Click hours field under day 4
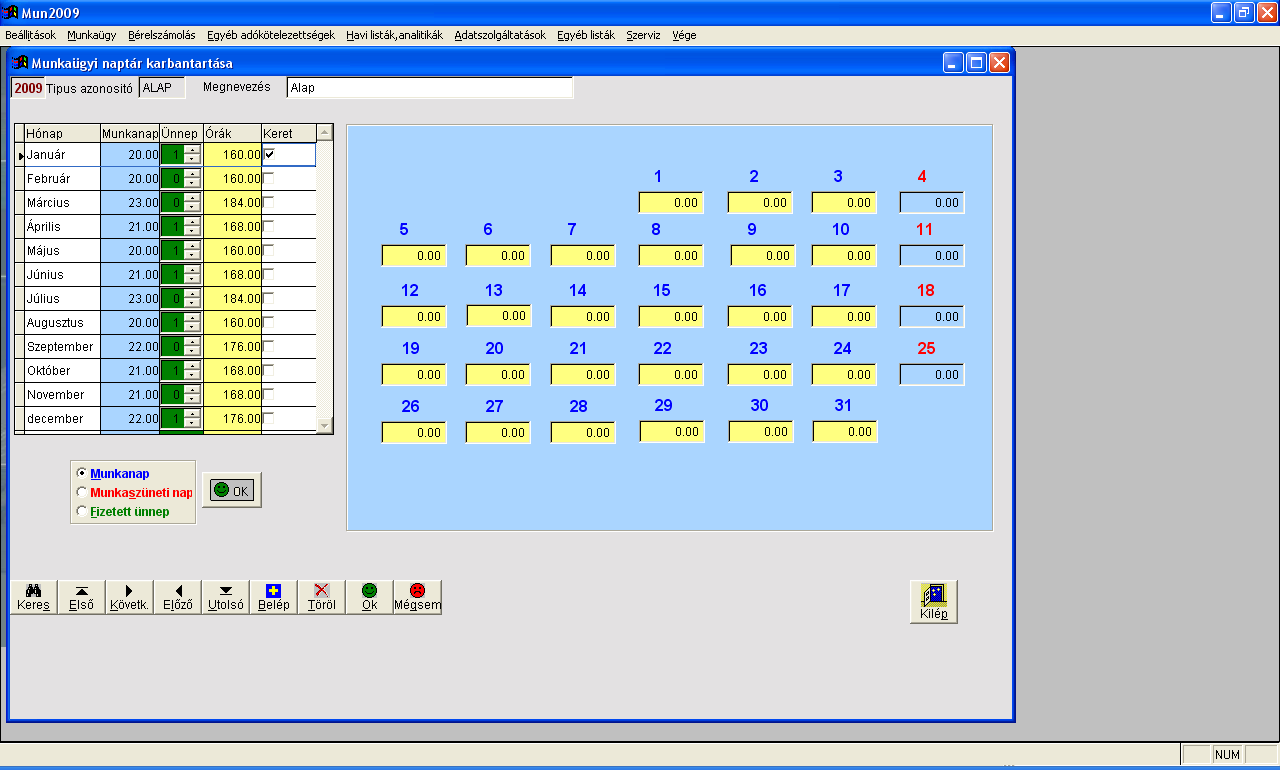 click(932, 203)
